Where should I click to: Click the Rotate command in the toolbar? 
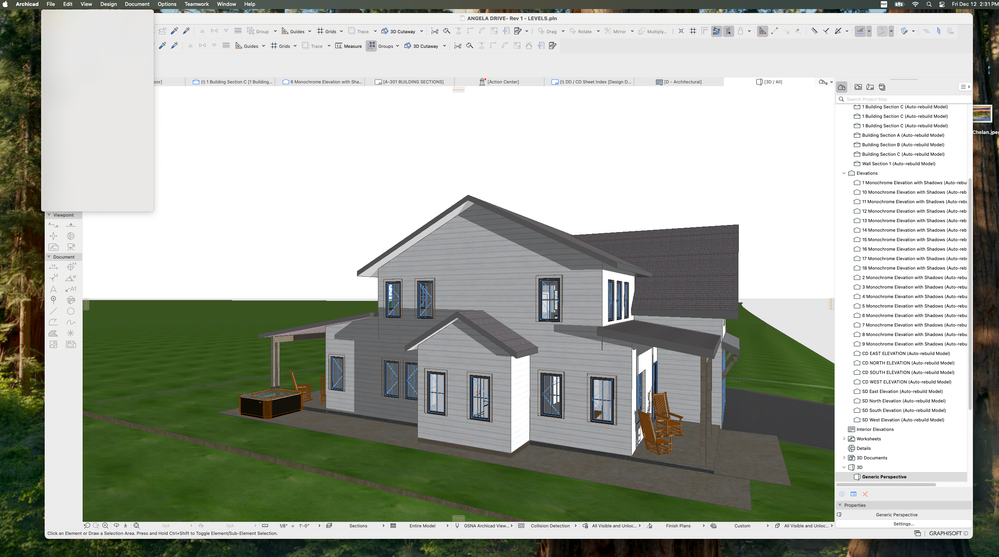[580, 31]
